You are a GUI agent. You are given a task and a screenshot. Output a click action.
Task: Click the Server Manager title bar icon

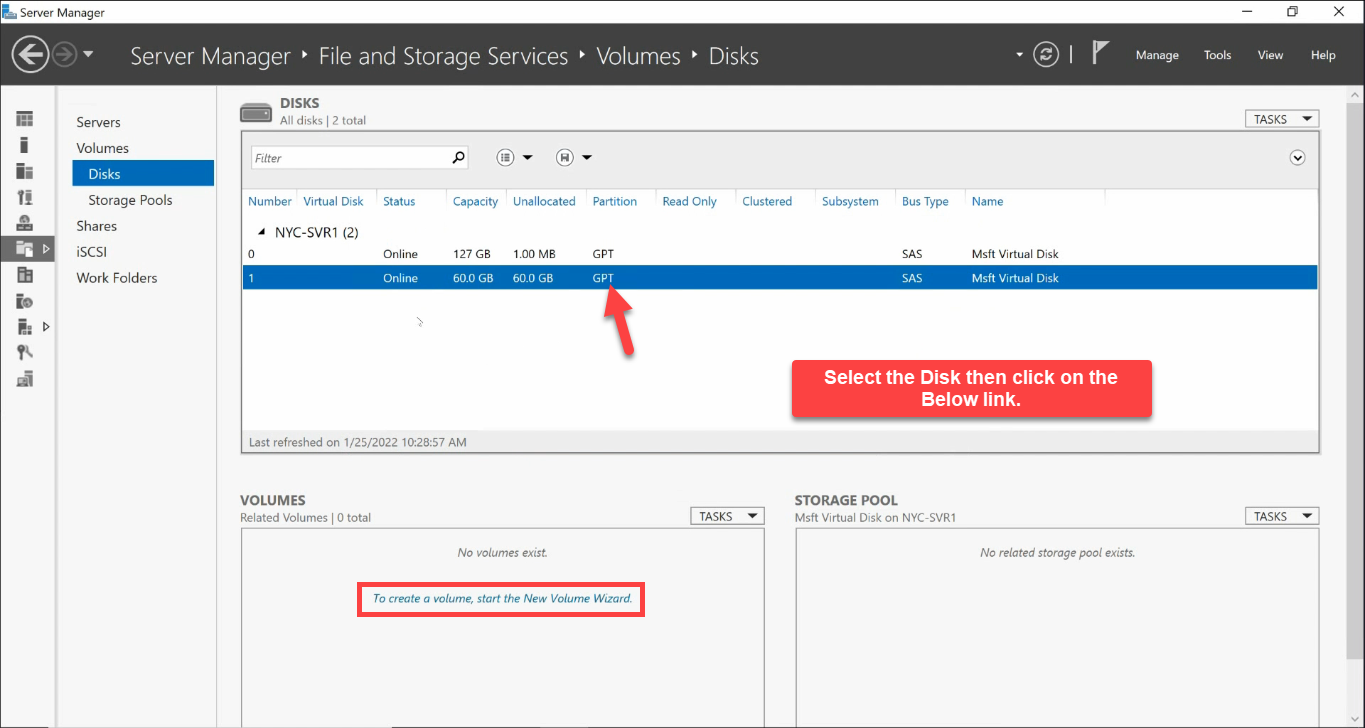[x=9, y=12]
